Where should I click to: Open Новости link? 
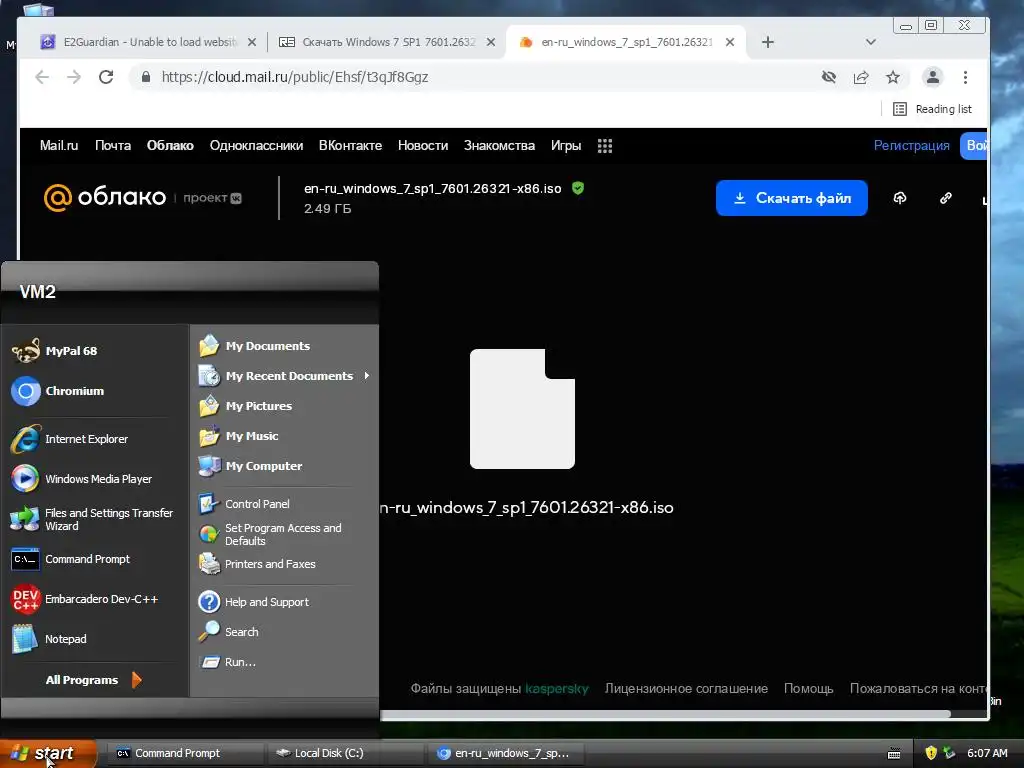click(423, 146)
